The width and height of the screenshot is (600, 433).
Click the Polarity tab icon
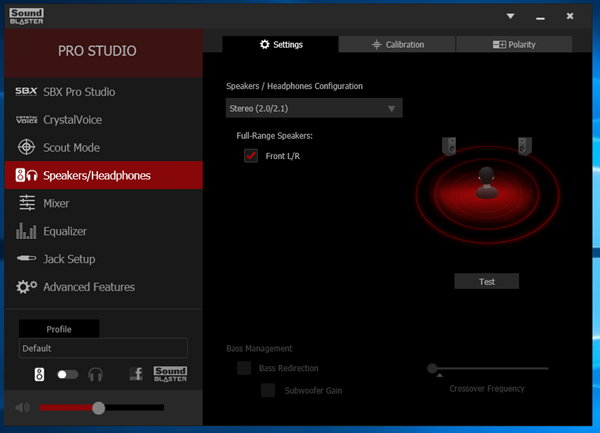[x=499, y=45]
